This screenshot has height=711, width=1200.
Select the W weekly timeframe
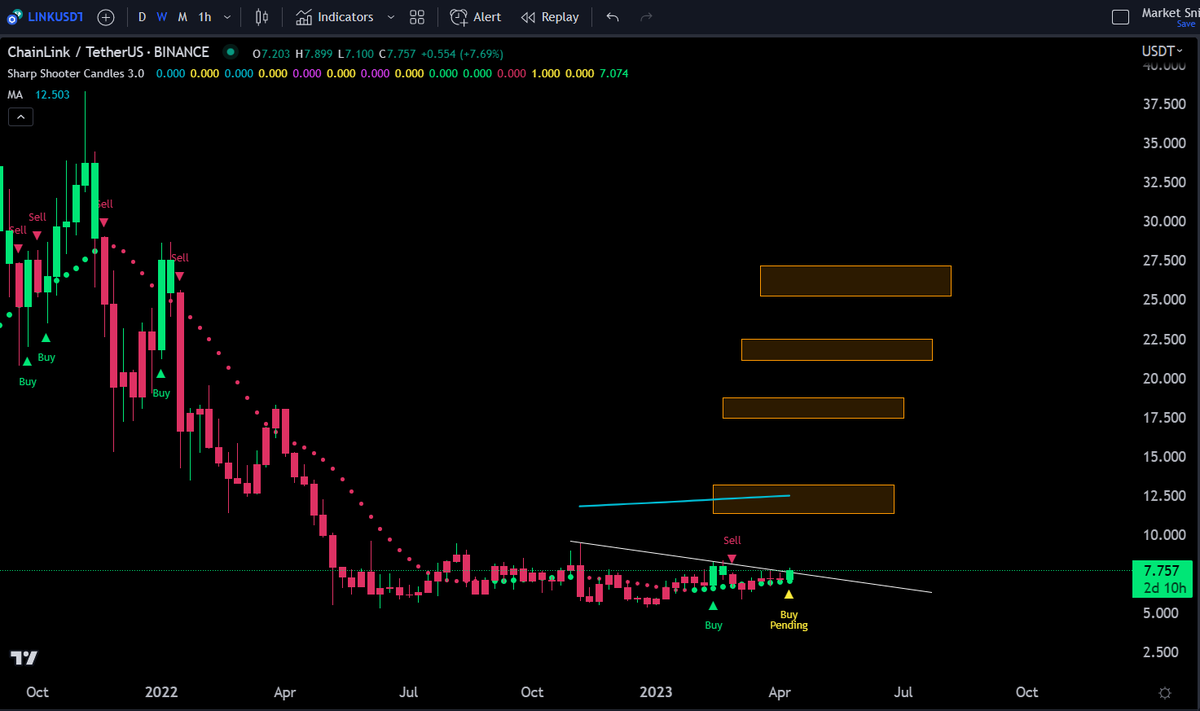(161, 17)
